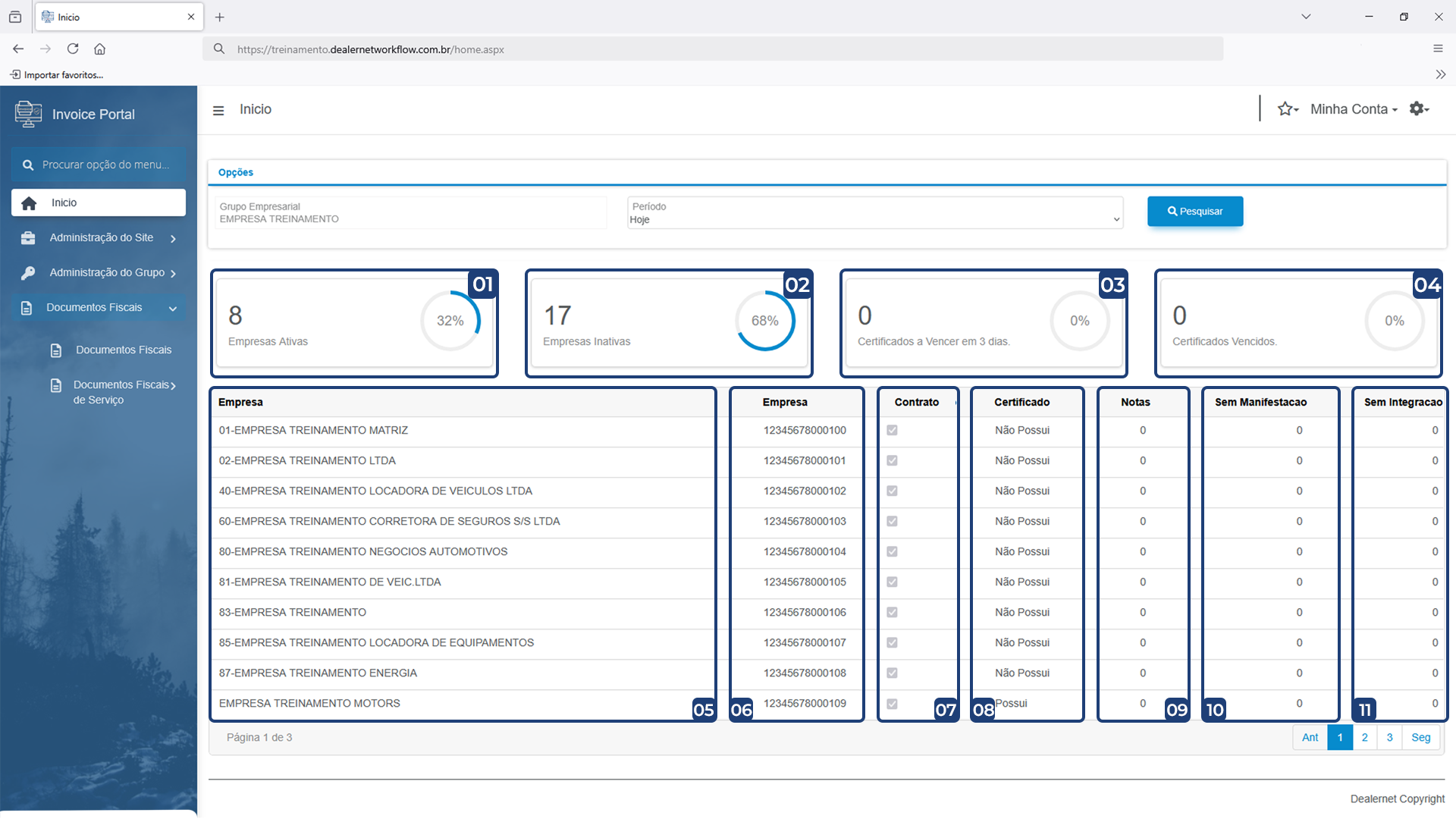The height and width of the screenshot is (819, 1456).
Task: Open the Documentos Fiscais document icon item
Action: 111,350
